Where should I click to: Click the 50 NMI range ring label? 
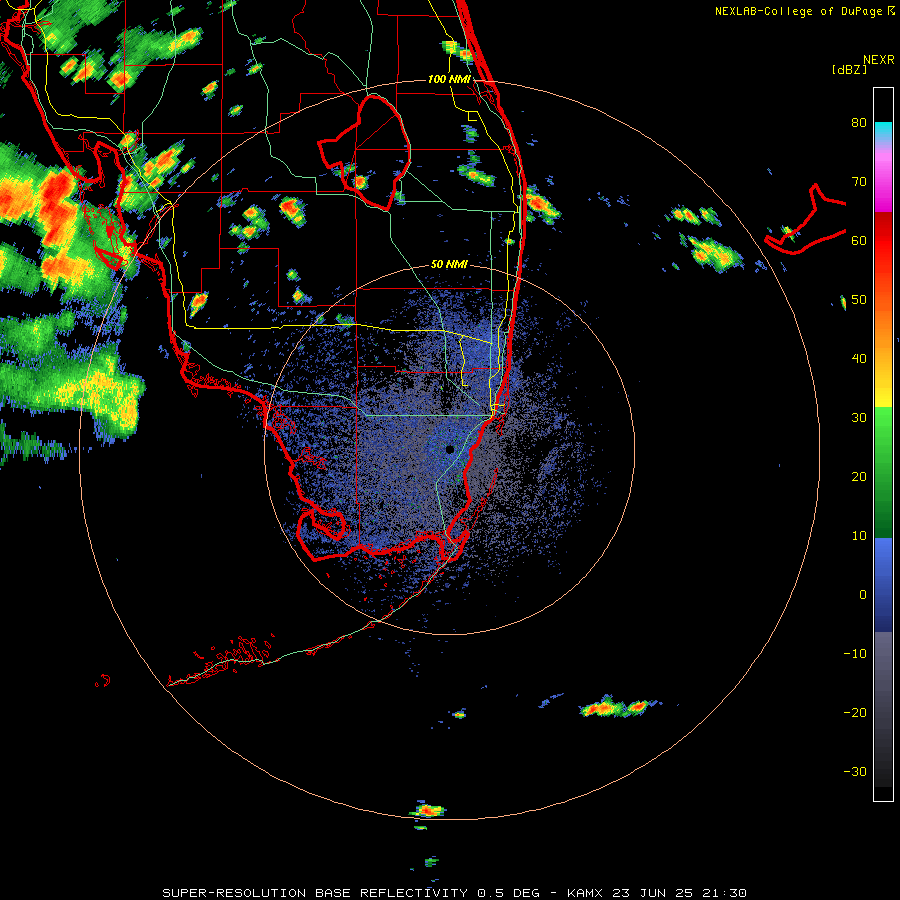coord(449,265)
